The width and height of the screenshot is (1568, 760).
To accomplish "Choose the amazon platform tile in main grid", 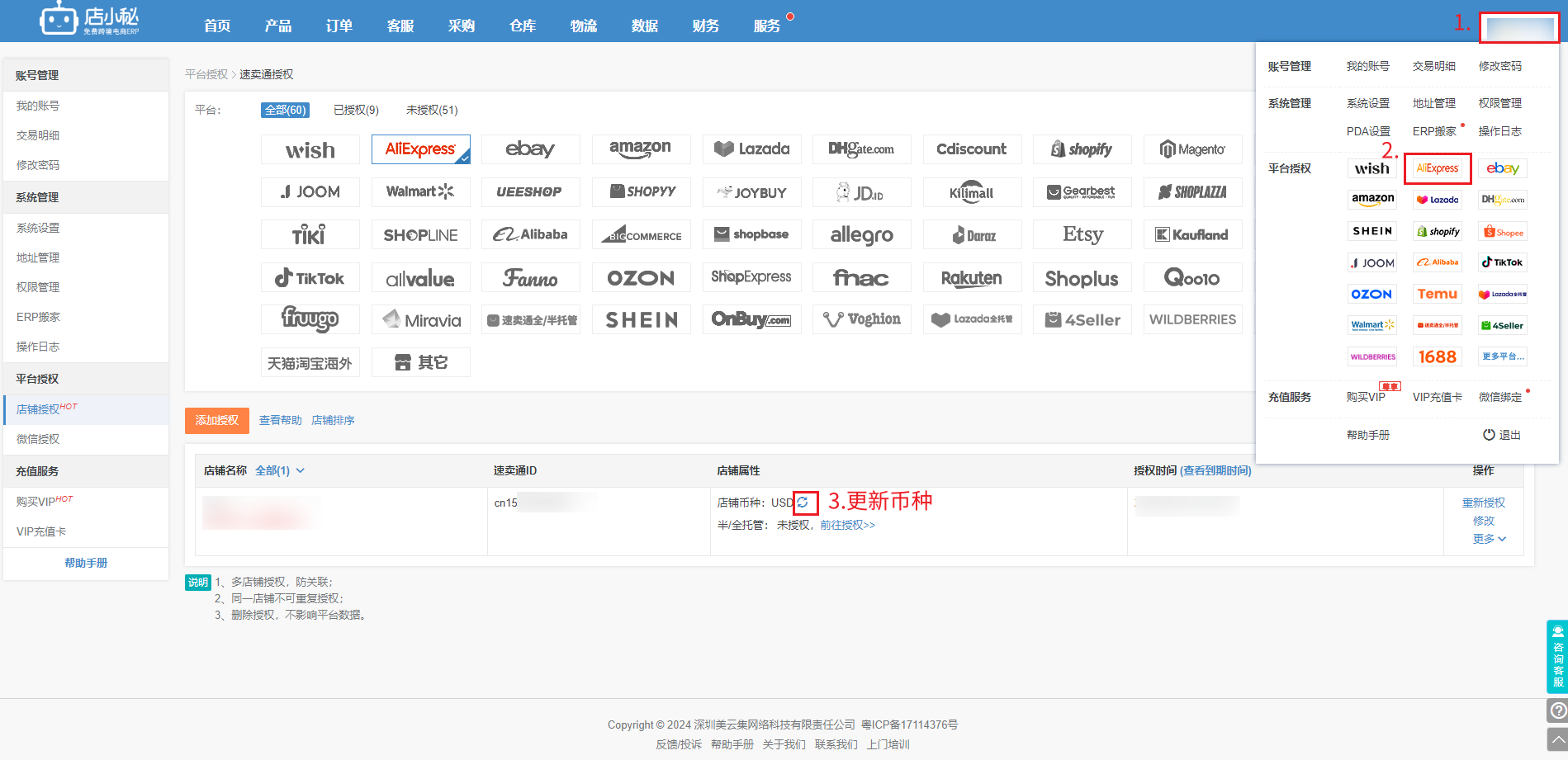I will coord(641,149).
